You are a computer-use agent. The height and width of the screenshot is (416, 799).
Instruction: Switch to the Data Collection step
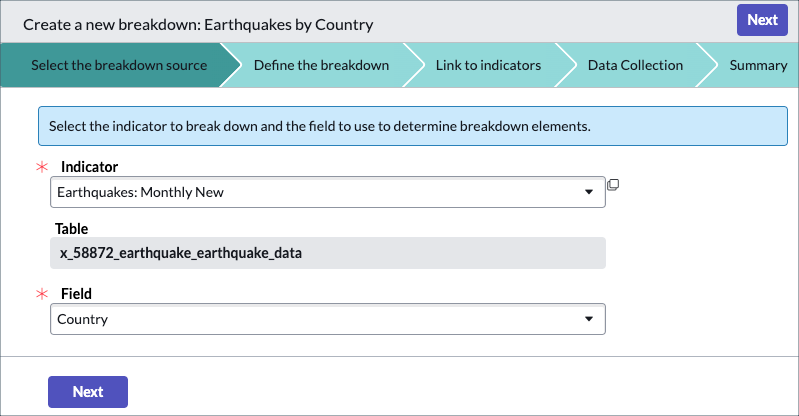click(x=635, y=65)
